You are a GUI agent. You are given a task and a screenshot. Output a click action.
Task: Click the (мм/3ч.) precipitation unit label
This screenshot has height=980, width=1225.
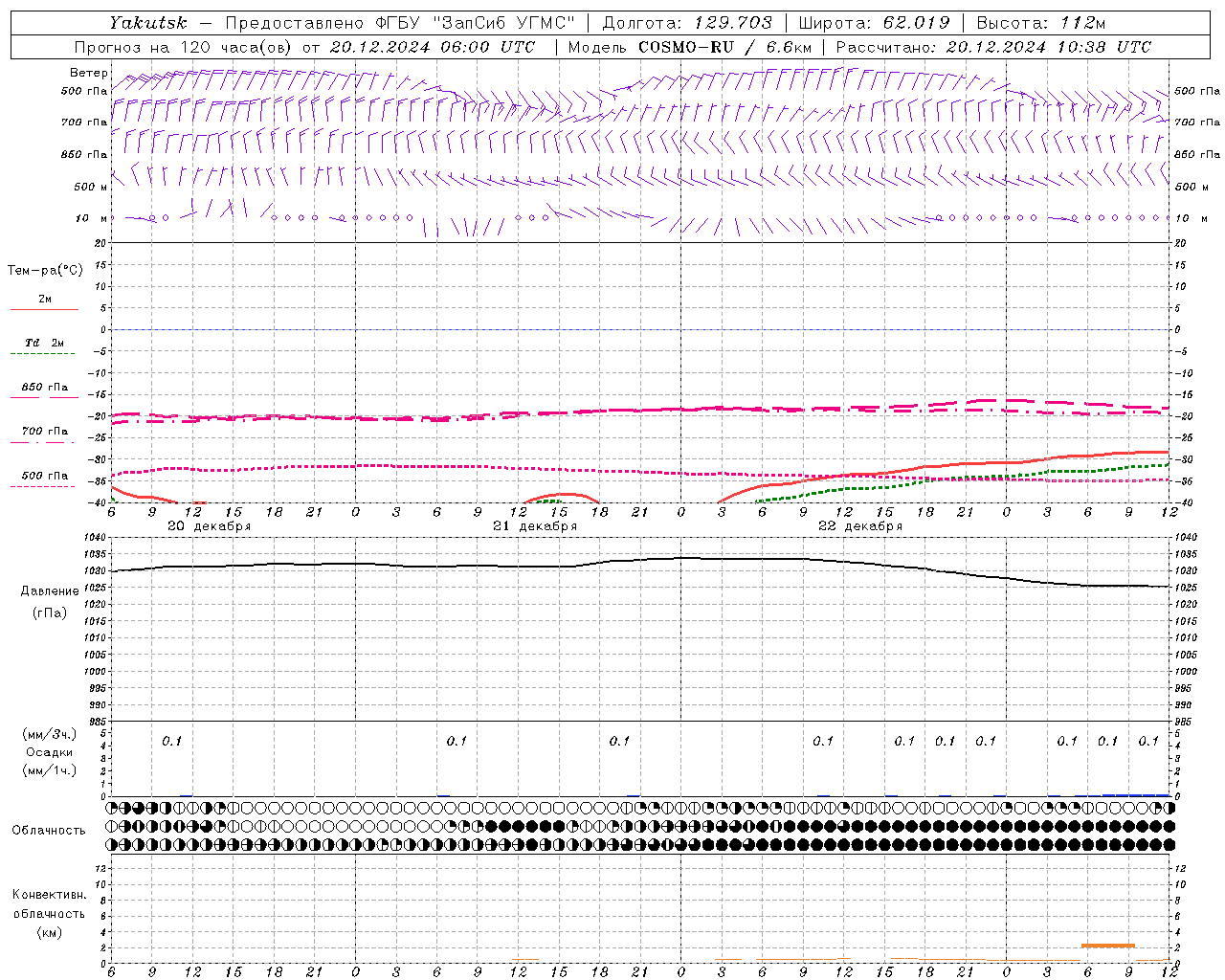(50, 735)
